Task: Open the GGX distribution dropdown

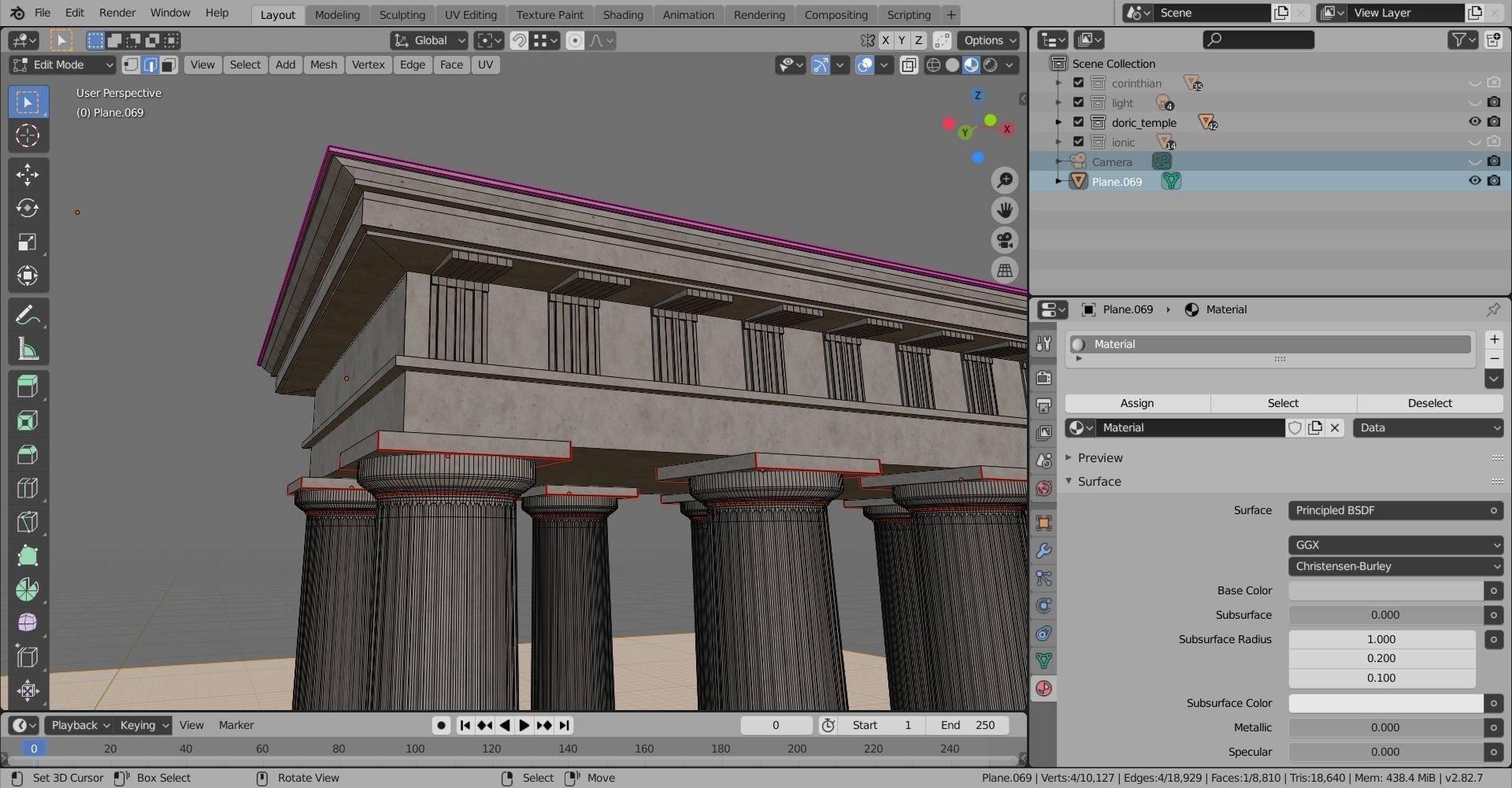Action: [x=1395, y=545]
